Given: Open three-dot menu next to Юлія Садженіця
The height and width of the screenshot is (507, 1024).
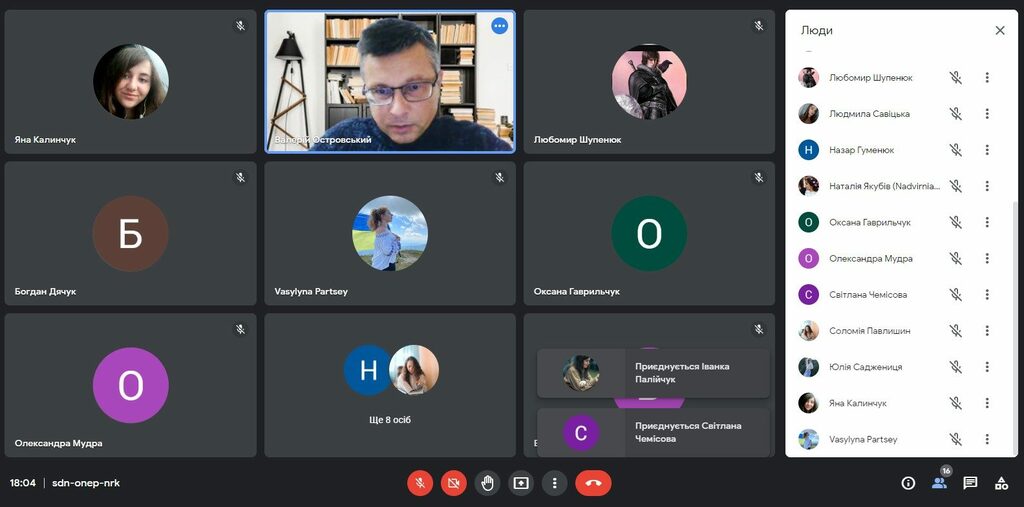Looking at the screenshot, I should pos(987,367).
